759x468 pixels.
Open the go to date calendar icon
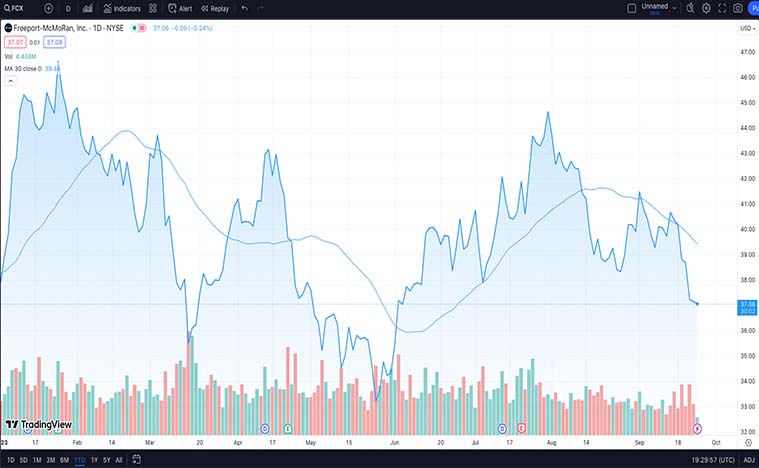coord(137,459)
